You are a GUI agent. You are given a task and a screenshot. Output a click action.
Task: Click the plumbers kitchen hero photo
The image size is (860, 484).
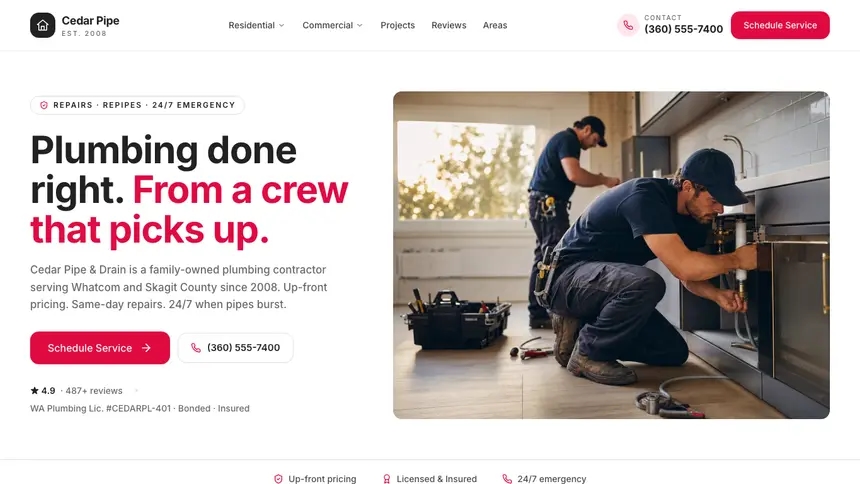[x=611, y=255]
